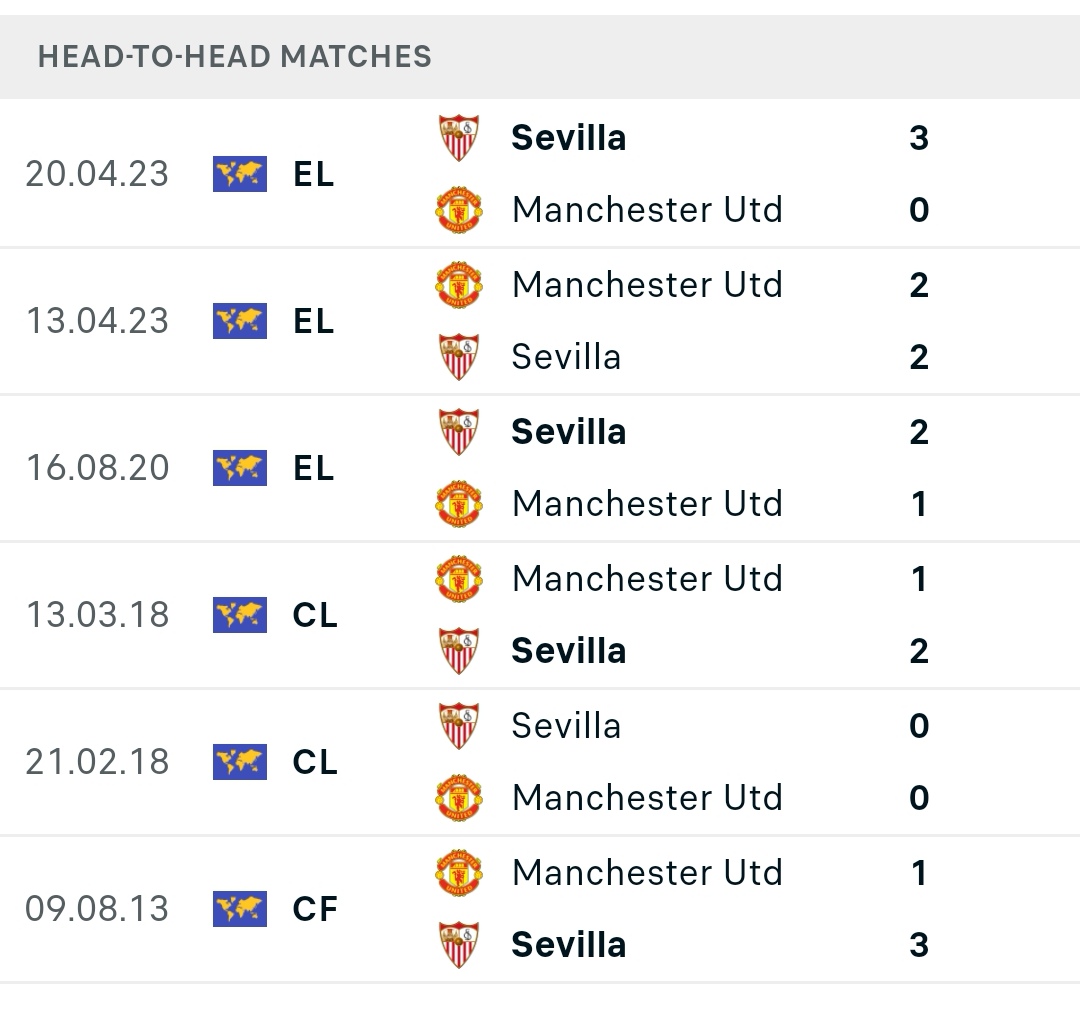This screenshot has width=1080, height=1020.
Task: Click Manchester Utd crest in 20.04.23 match
Action: [x=459, y=209]
